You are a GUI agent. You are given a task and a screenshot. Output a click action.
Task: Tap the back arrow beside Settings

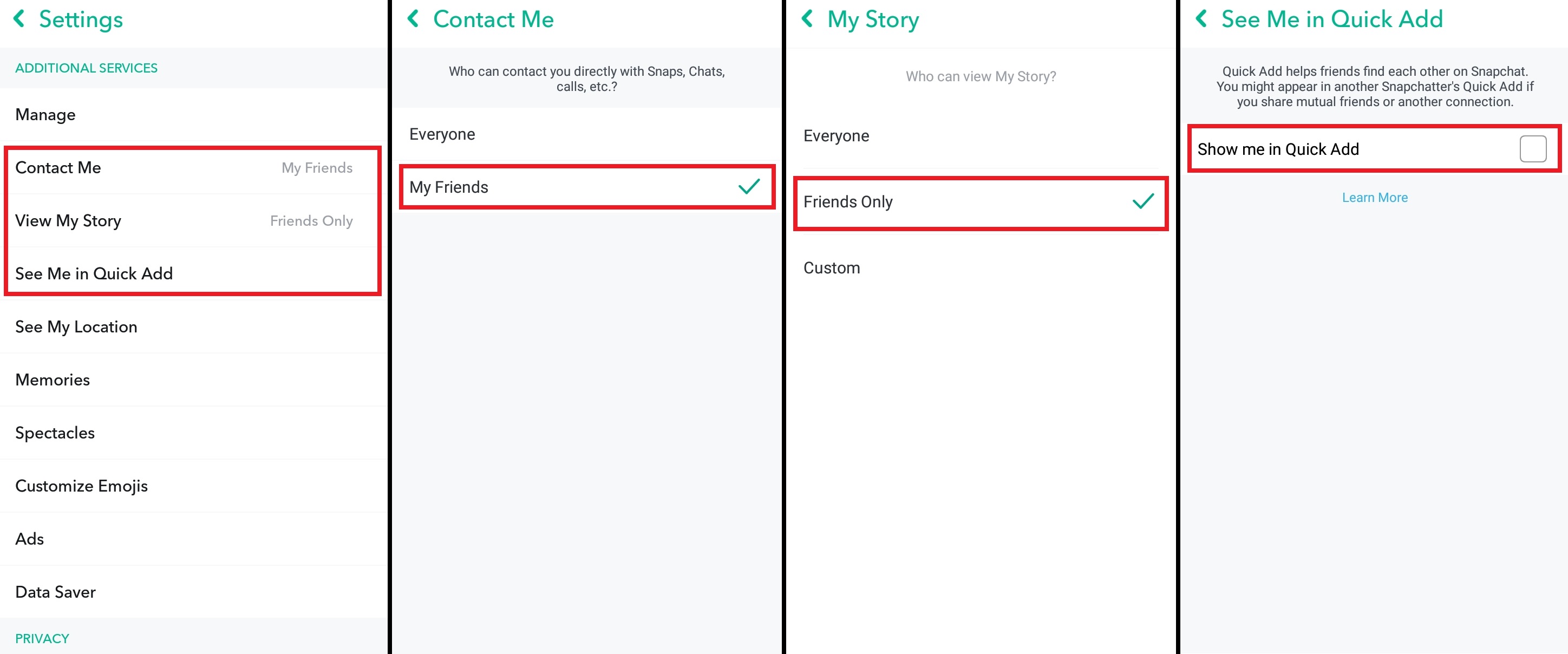(x=19, y=19)
